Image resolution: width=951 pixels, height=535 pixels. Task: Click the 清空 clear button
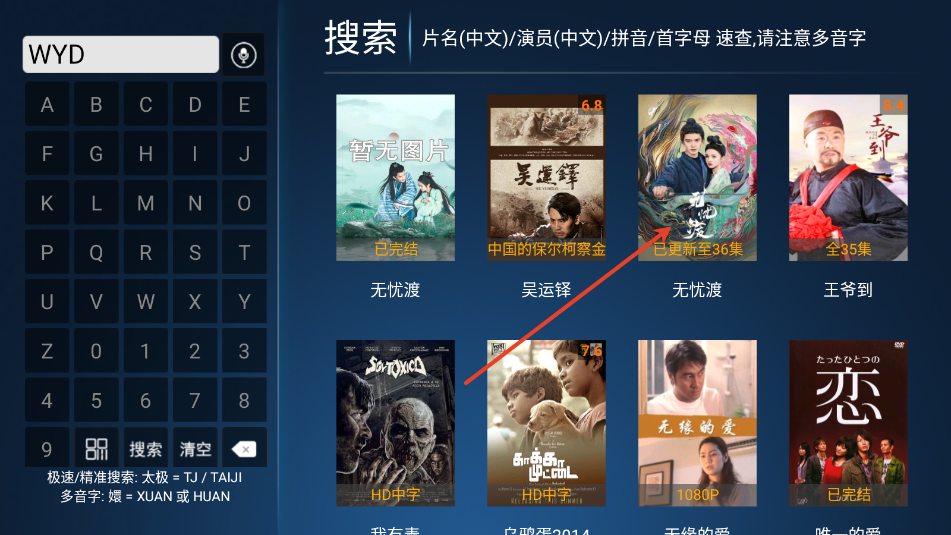195,449
